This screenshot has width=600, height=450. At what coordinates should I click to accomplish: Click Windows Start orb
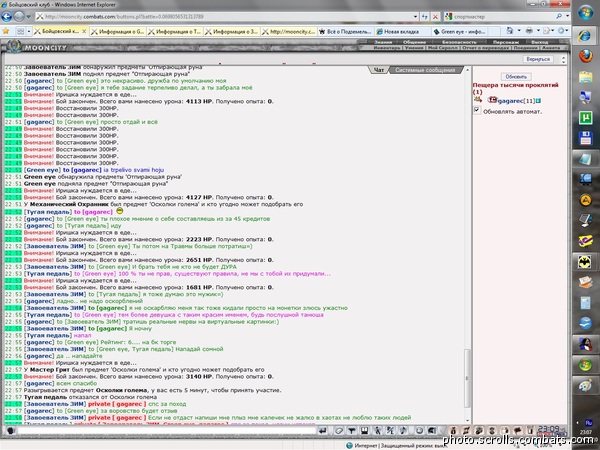coord(585,13)
